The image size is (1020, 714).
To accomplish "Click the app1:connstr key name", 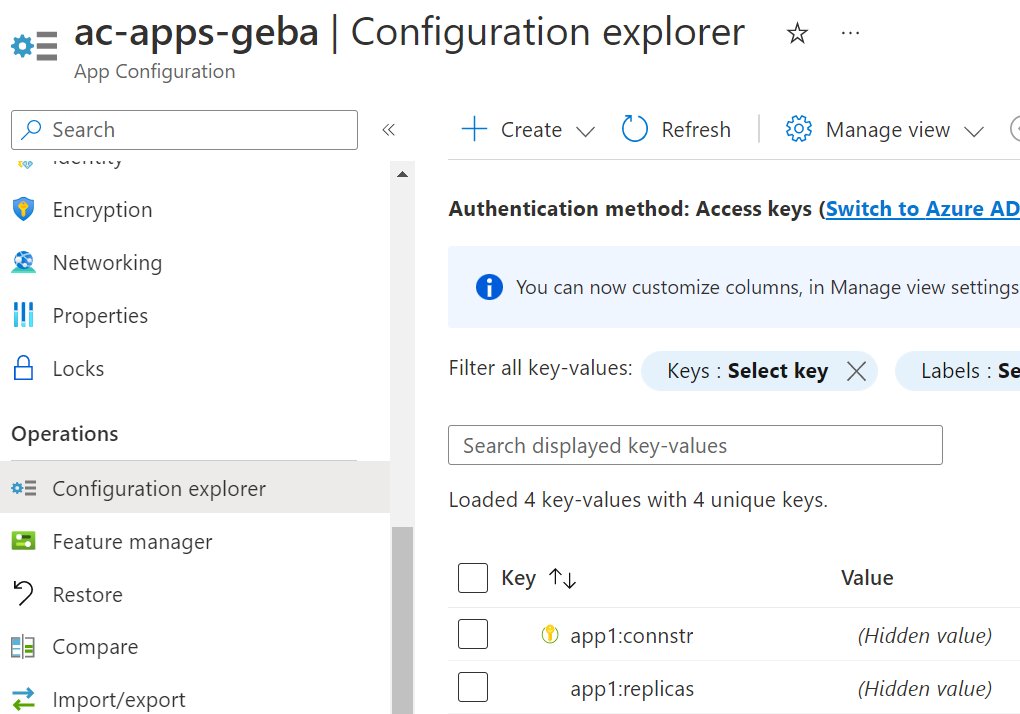I will pos(632,635).
